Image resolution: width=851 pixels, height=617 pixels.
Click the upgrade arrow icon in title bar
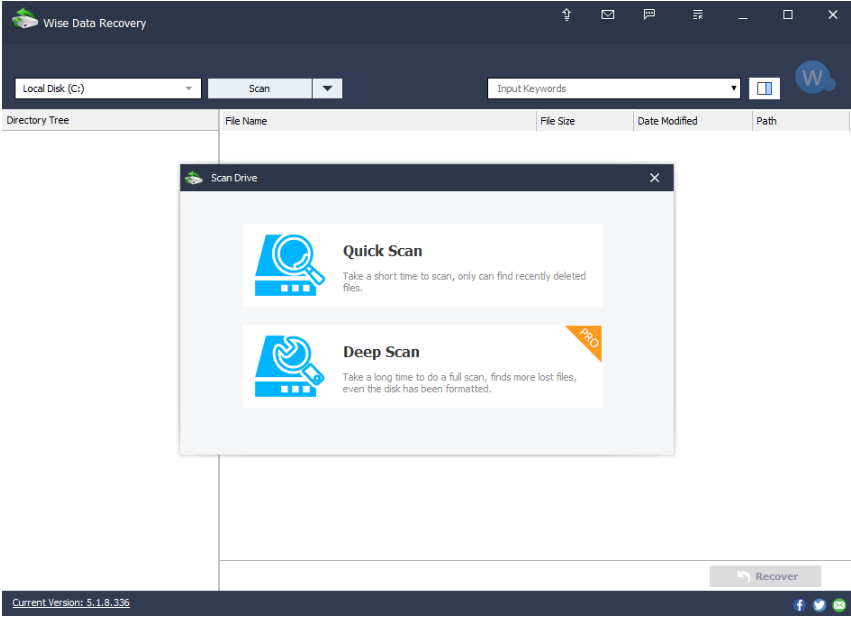point(566,15)
